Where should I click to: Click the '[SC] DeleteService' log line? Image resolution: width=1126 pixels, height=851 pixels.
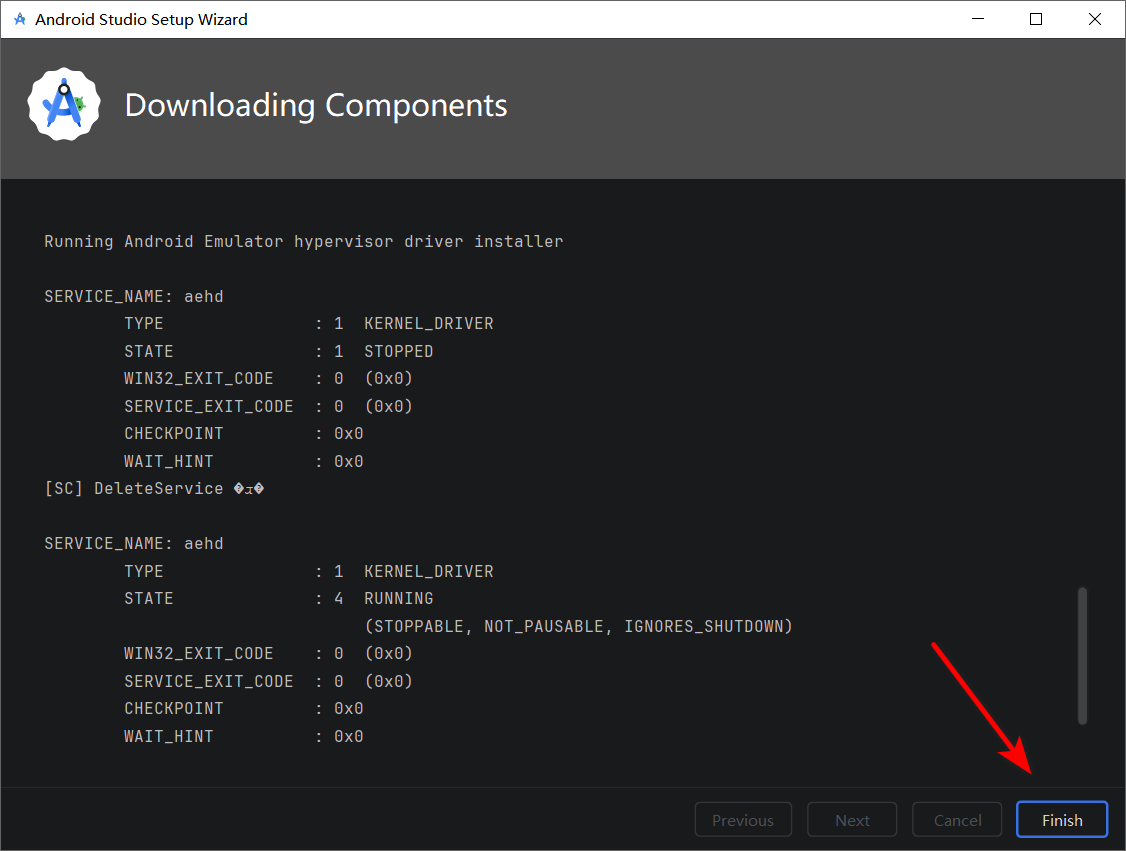pyautogui.click(x=154, y=488)
